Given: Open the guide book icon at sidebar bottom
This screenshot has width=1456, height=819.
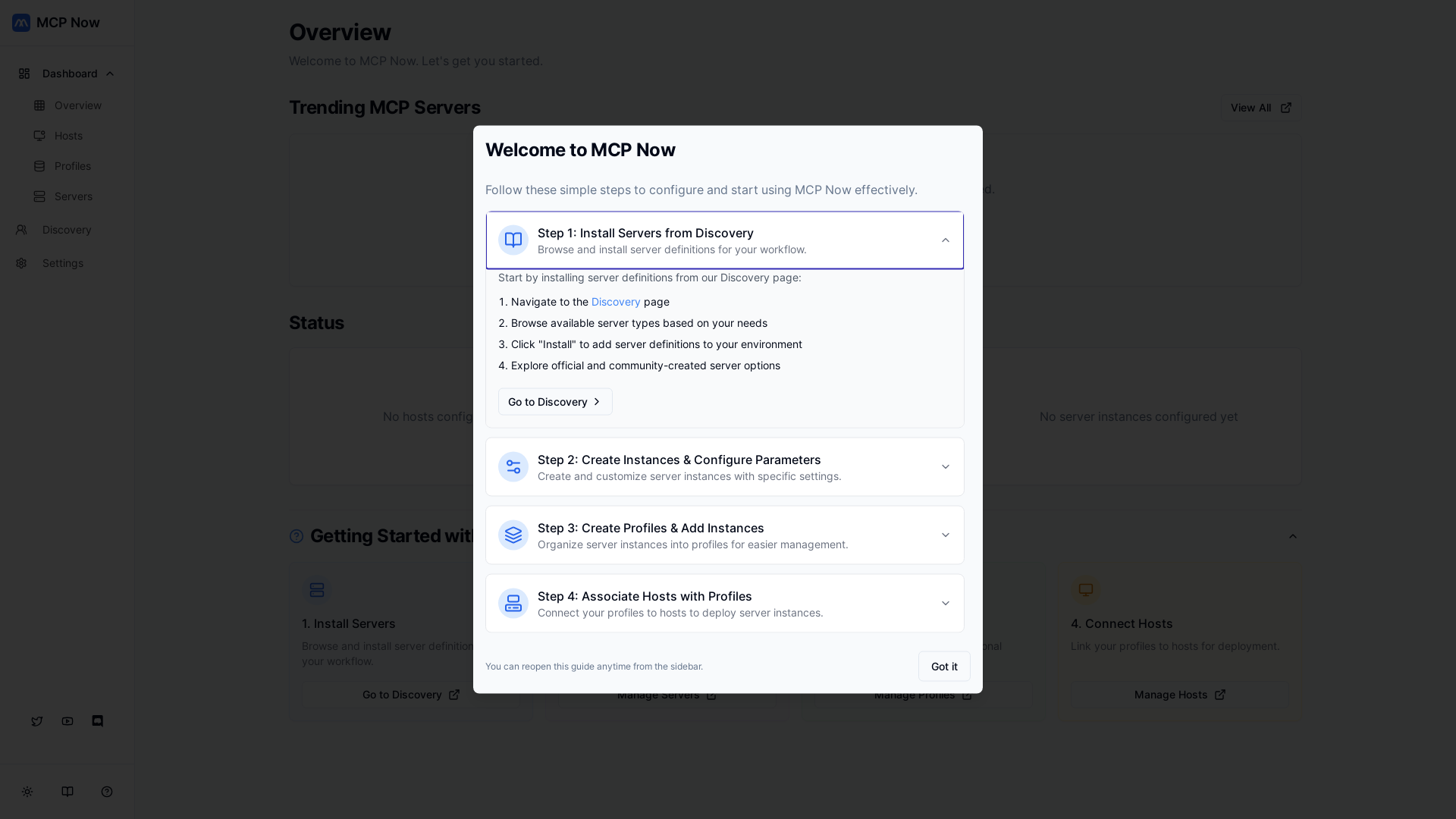Looking at the screenshot, I should (67, 792).
